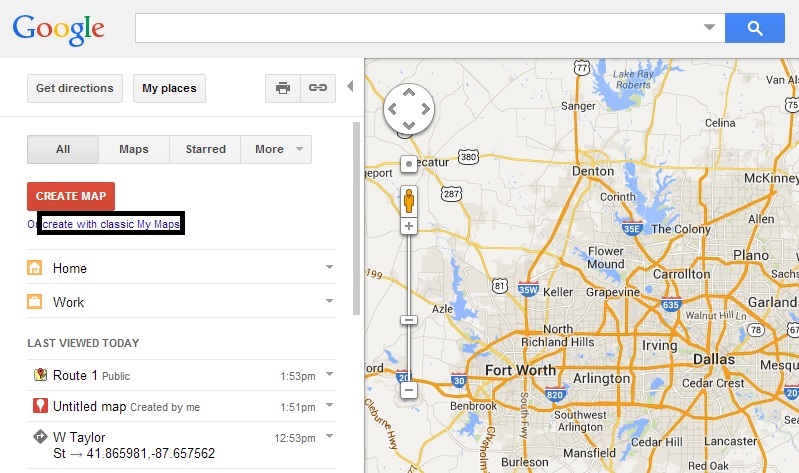Expand Route 1 row options arrow
The height and width of the screenshot is (473, 799).
tap(330, 374)
